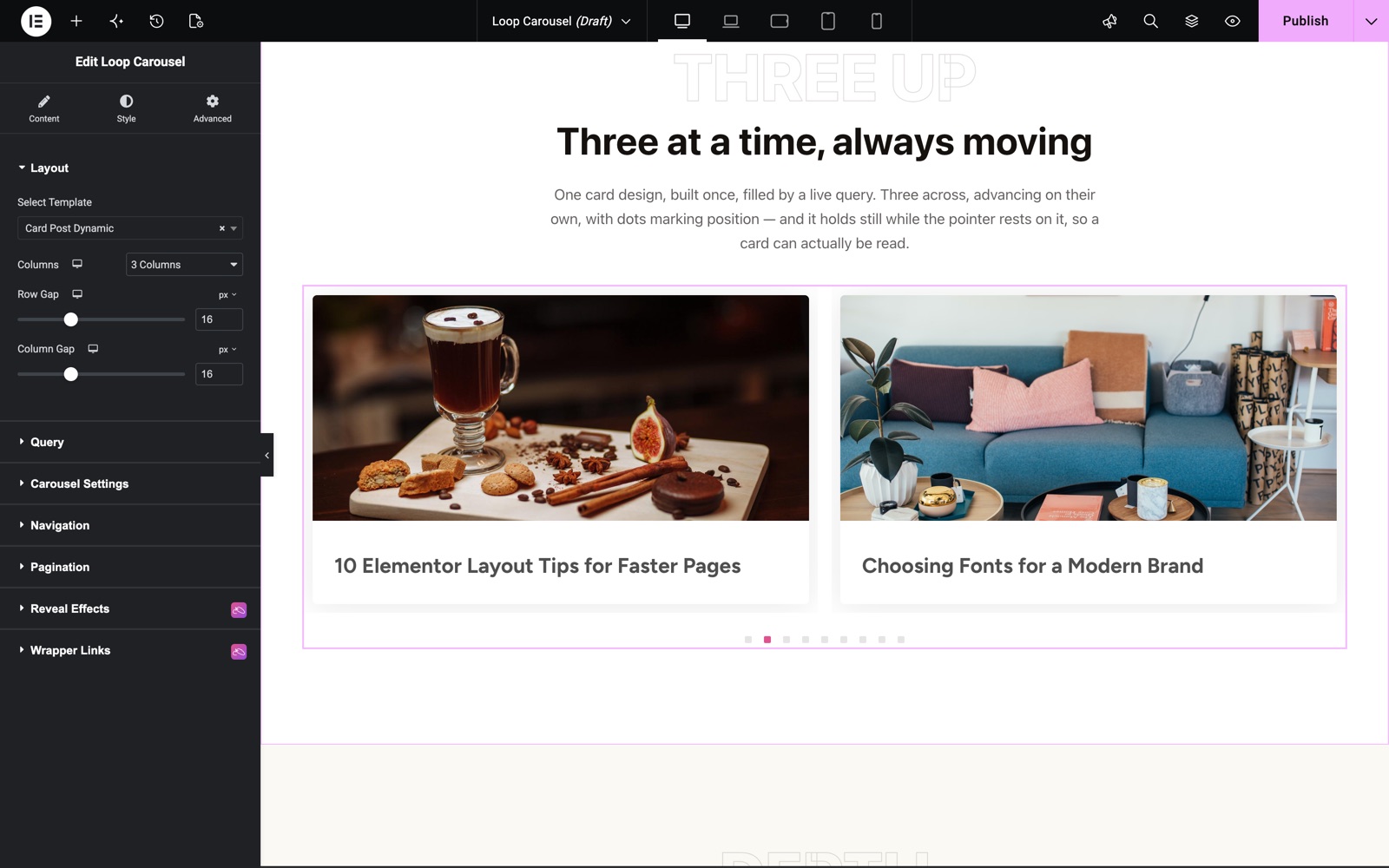Image resolution: width=1389 pixels, height=868 pixels.
Task: Toggle the Preview Changes eye icon
Action: (1232, 21)
